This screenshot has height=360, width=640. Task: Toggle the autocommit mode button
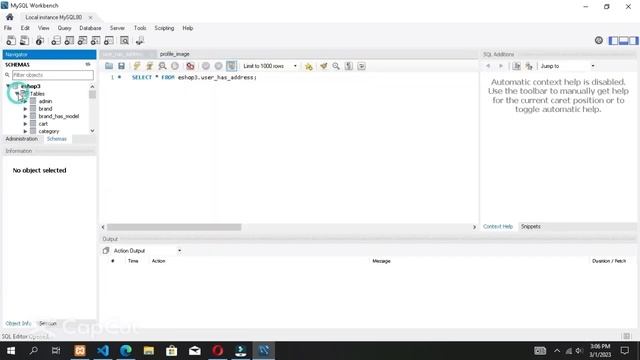click(x=231, y=66)
